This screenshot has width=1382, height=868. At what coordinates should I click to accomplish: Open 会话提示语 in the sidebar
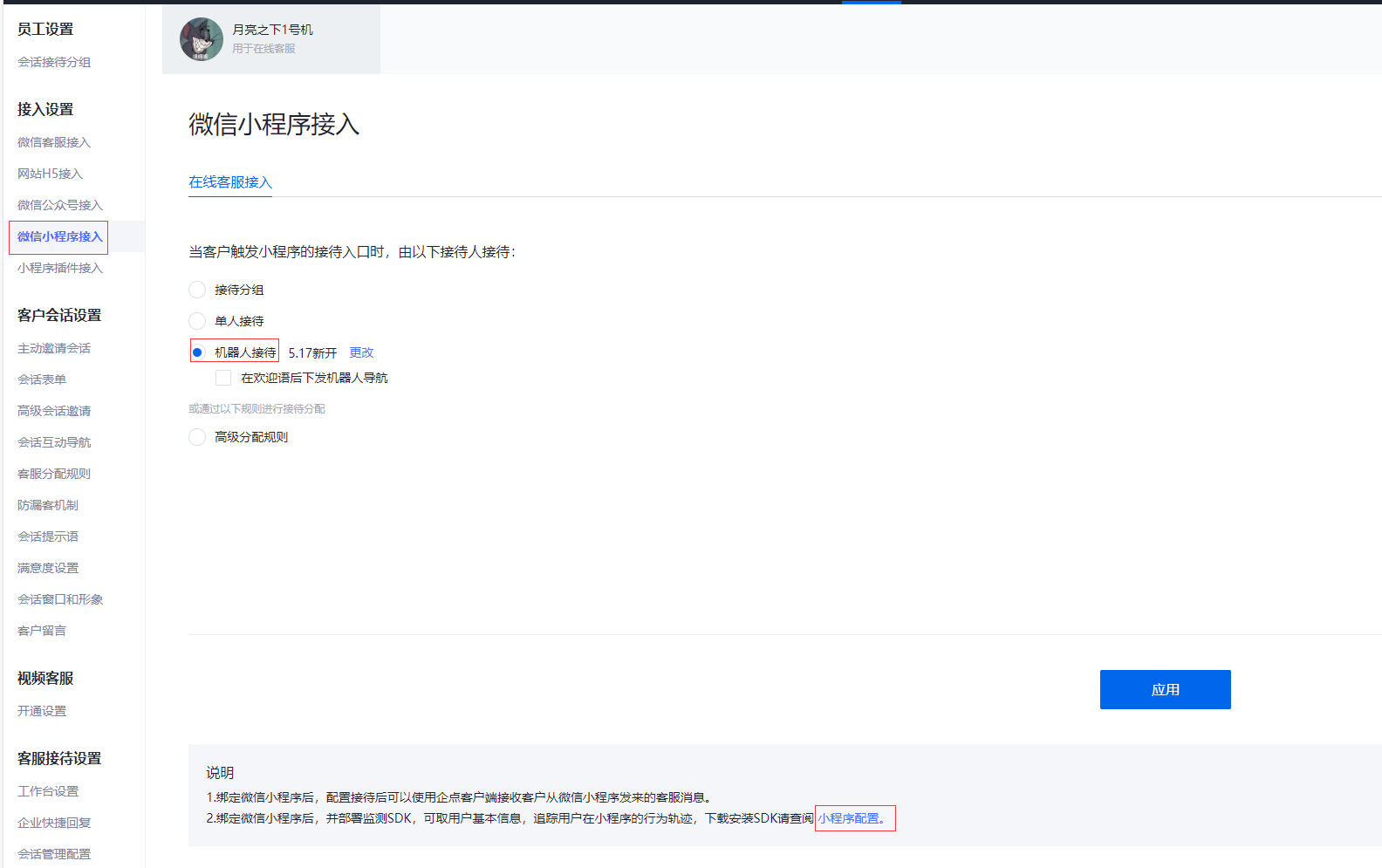(48, 537)
